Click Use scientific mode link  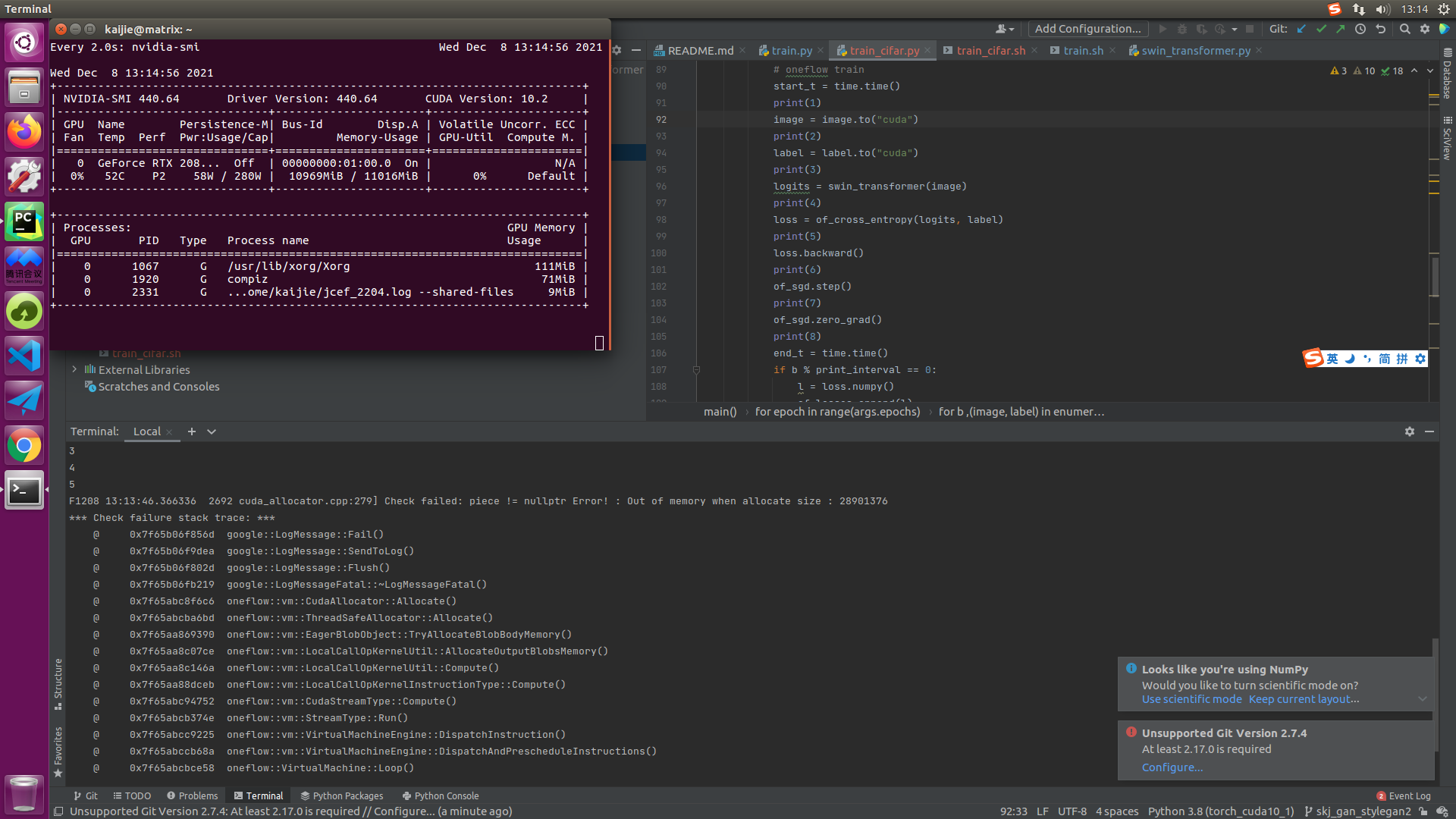tap(1191, 699)
